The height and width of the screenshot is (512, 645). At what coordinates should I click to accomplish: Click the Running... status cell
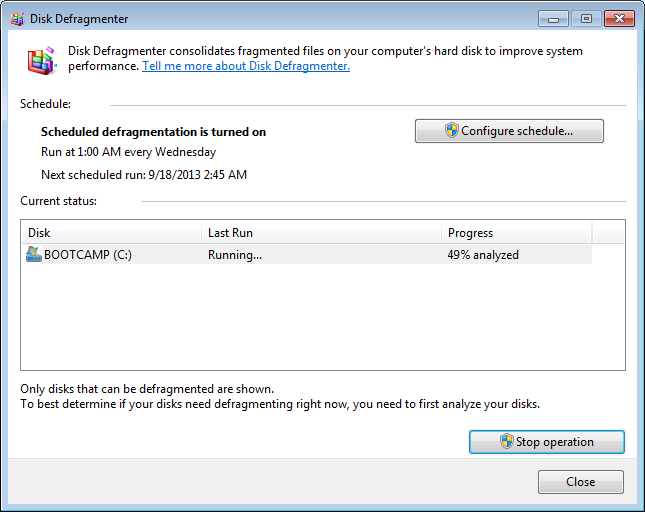(235, 255)
